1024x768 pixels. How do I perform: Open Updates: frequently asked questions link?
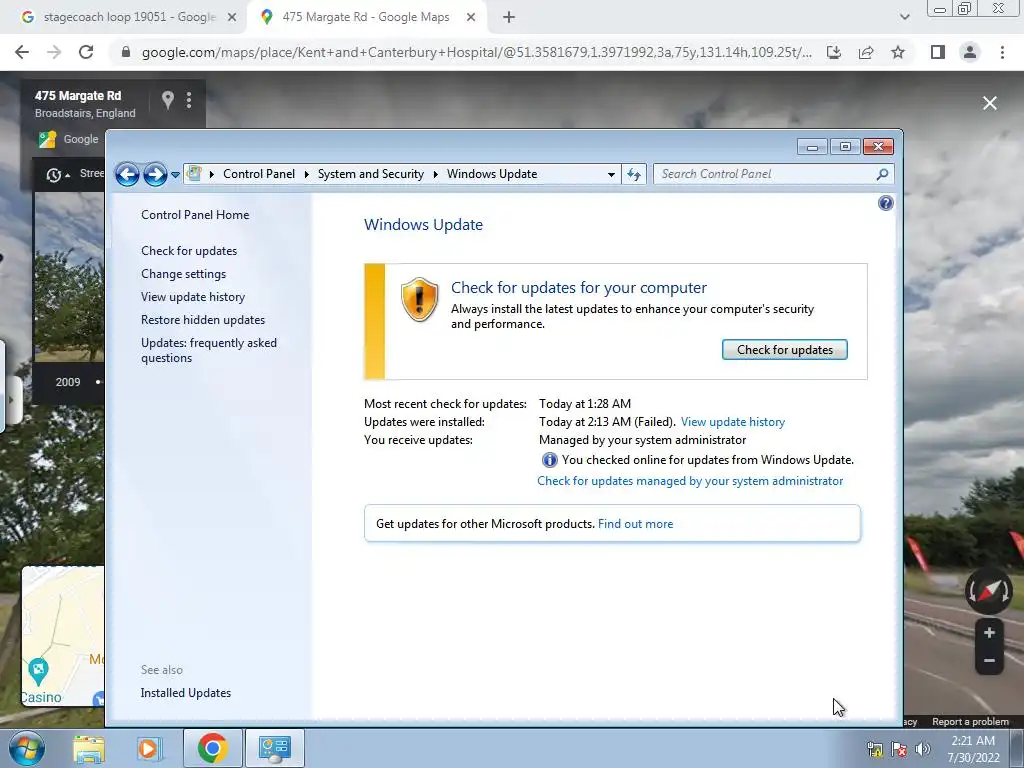coord(208,350)
